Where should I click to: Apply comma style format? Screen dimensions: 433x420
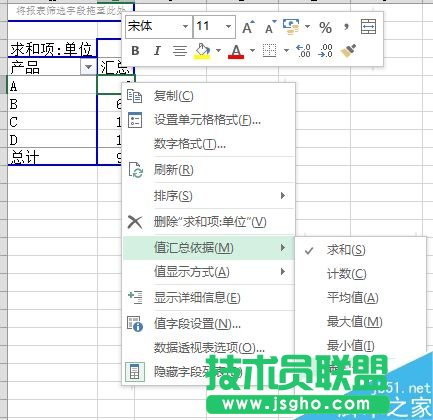tap(347, 27)
